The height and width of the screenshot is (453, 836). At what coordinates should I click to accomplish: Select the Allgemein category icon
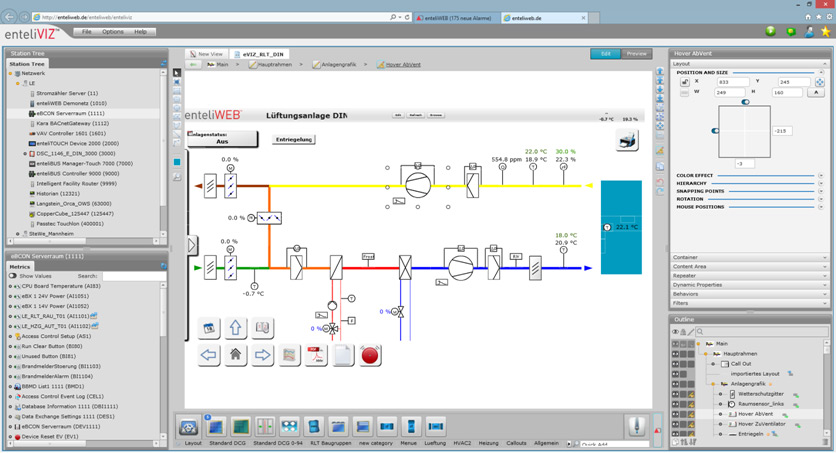[436, 427]
